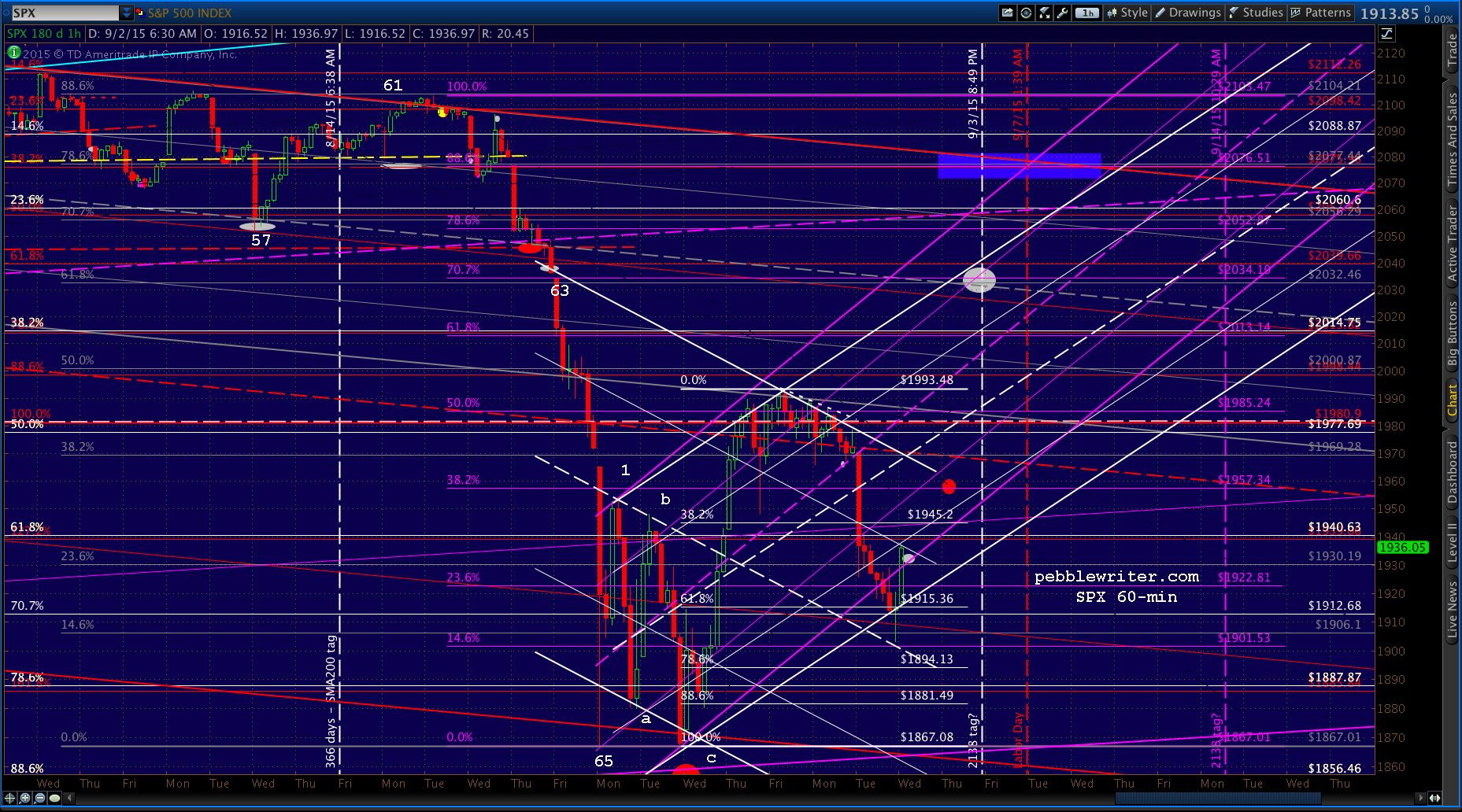Open the Active Trader sidebar tab

1453,243
